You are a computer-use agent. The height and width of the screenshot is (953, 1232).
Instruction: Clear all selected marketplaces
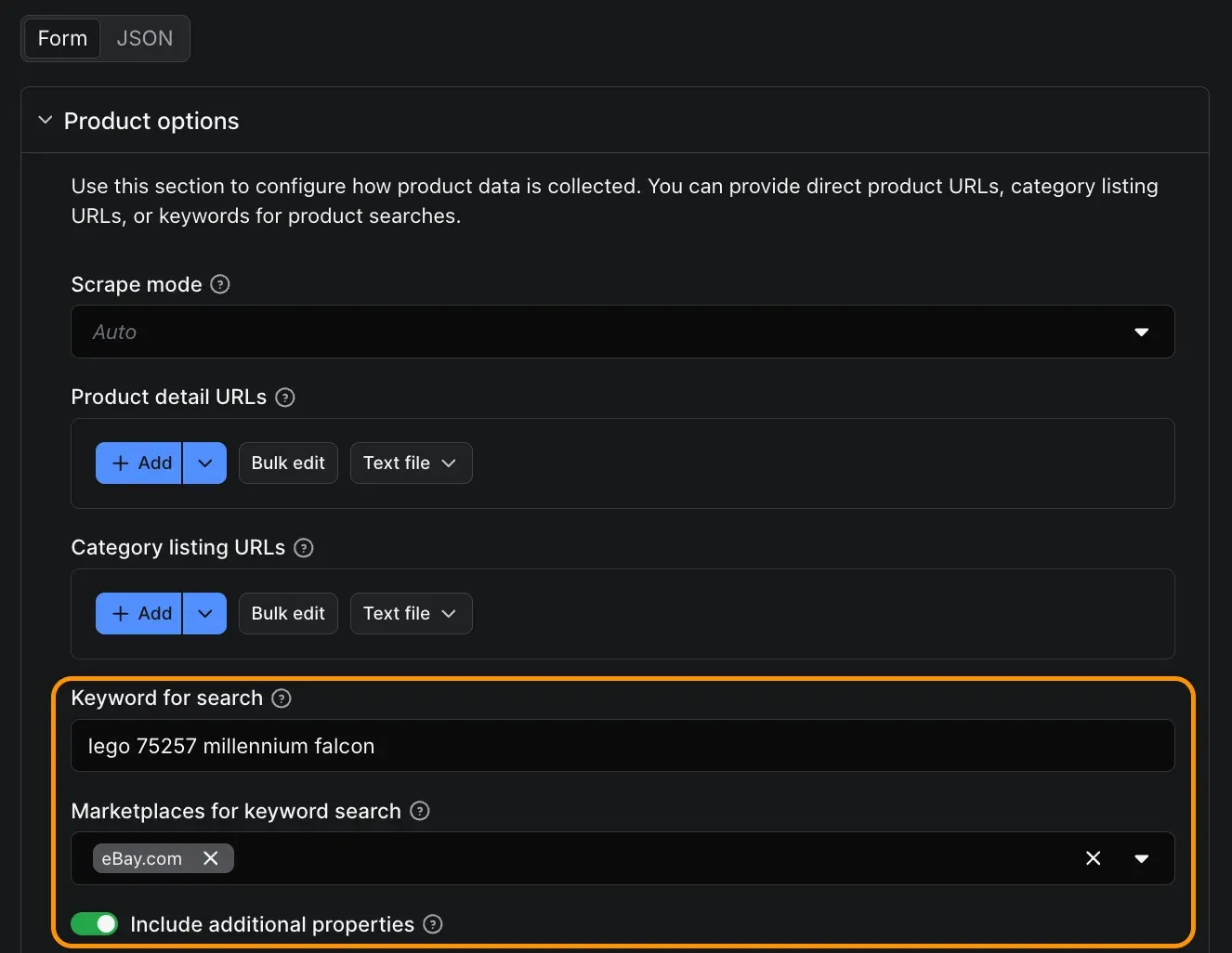pos(1094,858)
